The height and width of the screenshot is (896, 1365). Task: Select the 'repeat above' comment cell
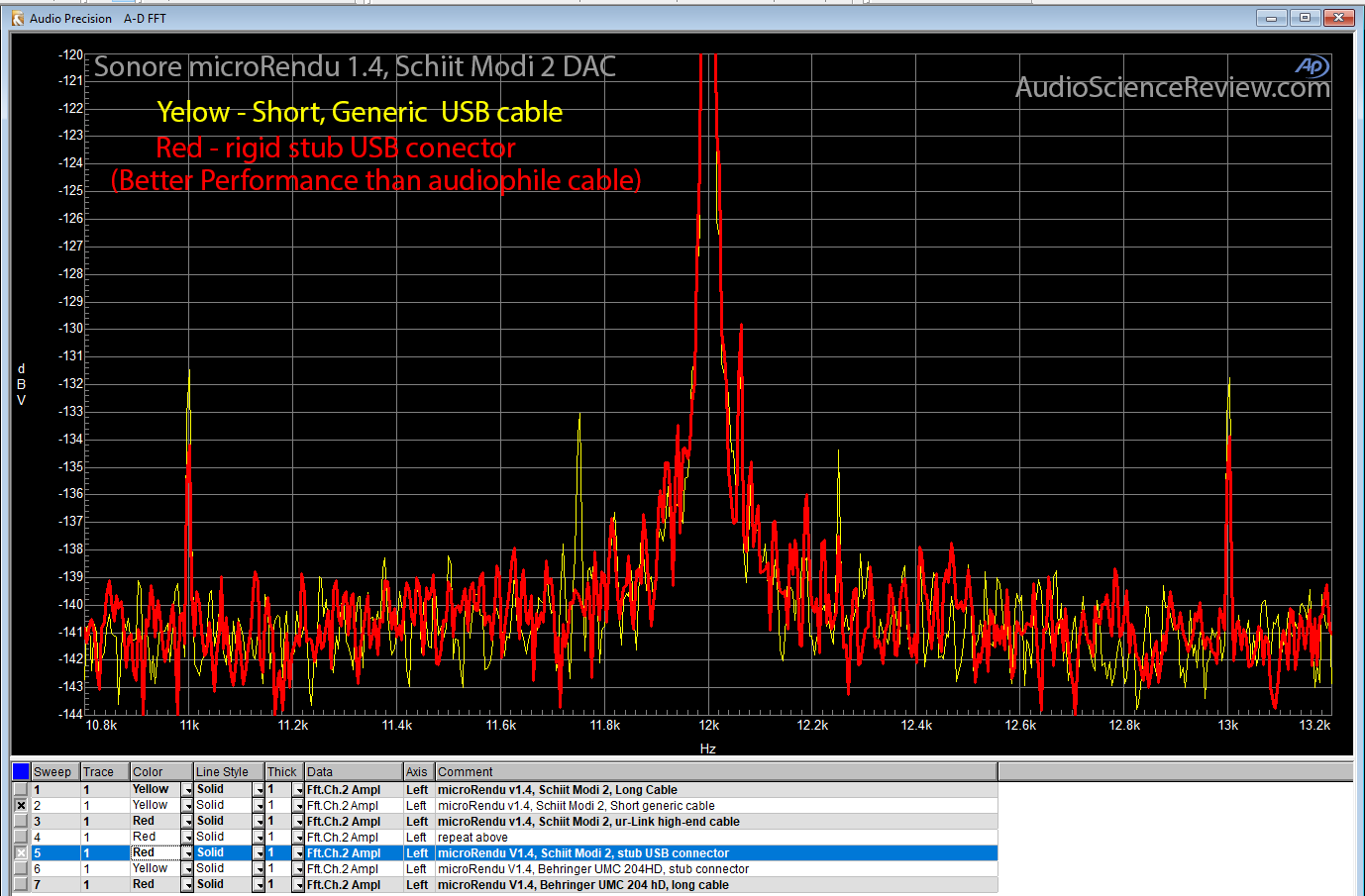pos(716,838)
